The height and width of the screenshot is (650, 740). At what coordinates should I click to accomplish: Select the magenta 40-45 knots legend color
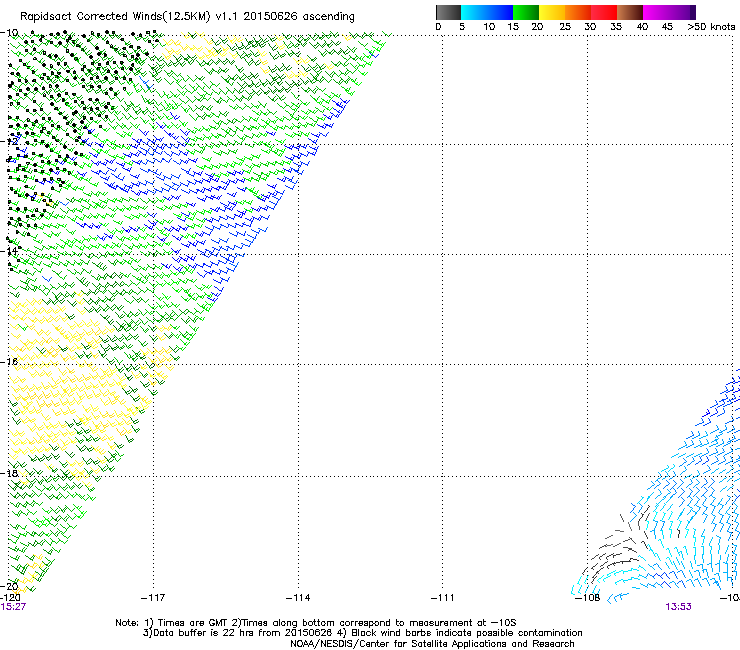656,12
